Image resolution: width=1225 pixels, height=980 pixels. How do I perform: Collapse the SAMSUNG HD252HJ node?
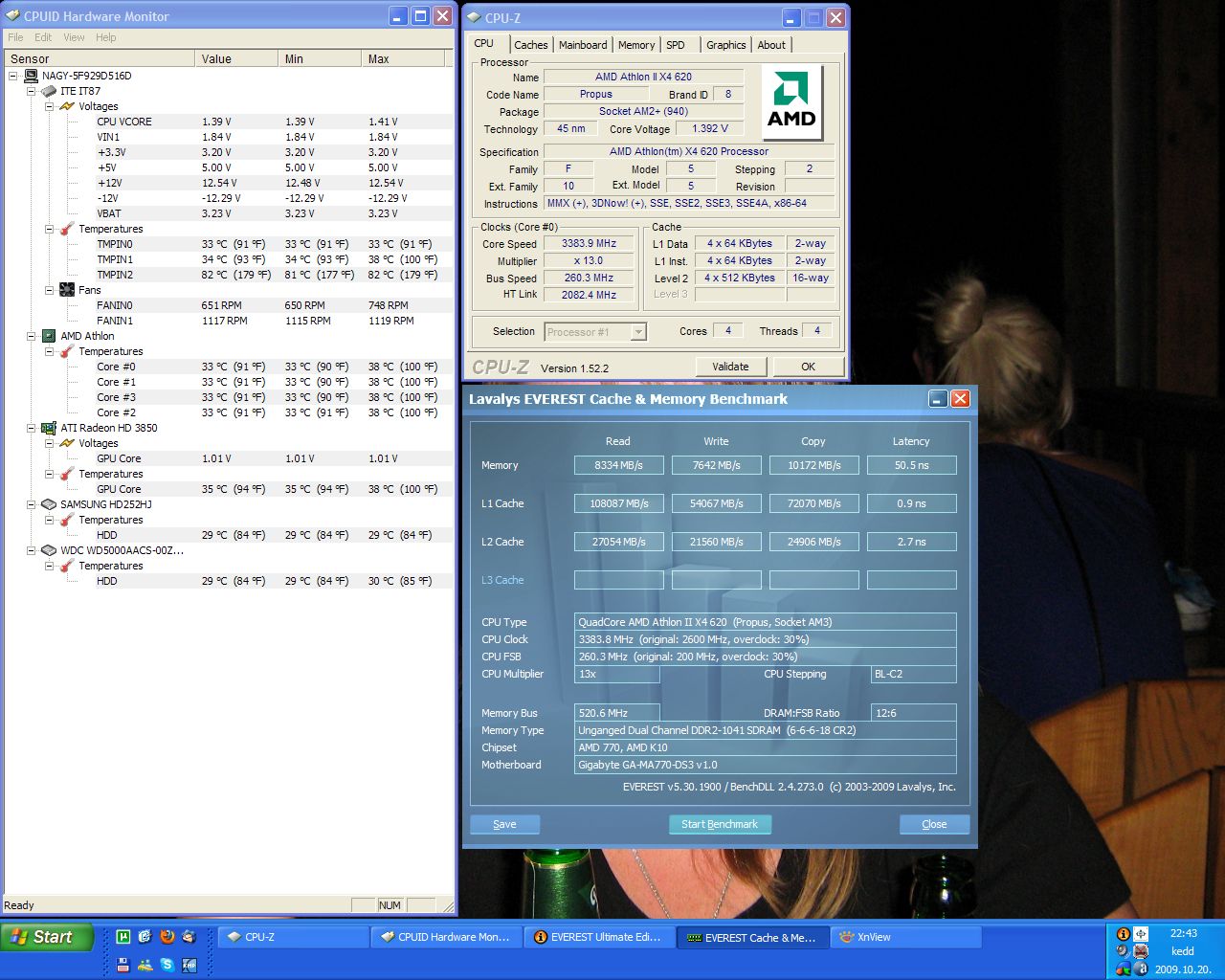(31, 504)
